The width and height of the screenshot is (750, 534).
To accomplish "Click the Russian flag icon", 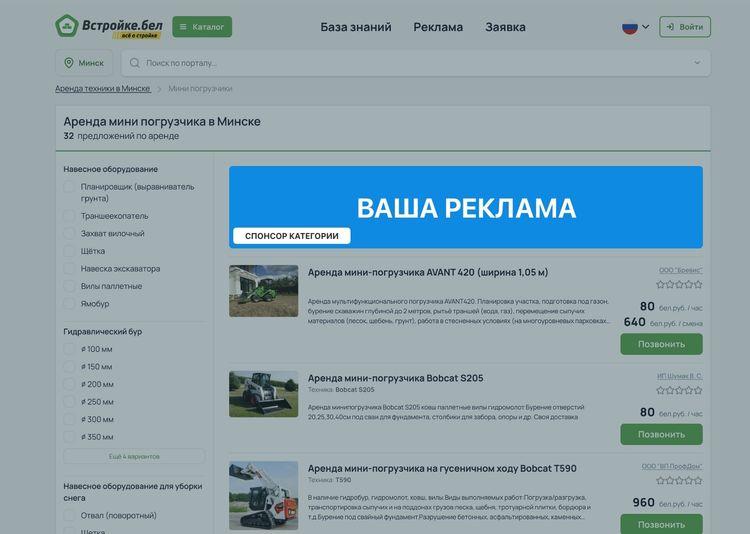I will click(x=630, y=27).
